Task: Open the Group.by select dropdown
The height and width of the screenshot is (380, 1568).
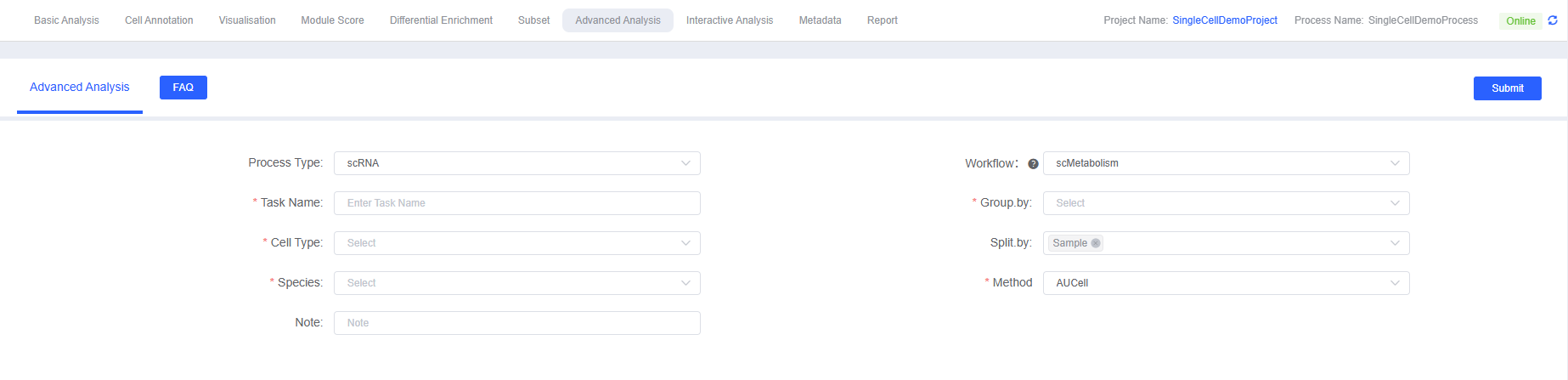Action: pos(1225,203)
